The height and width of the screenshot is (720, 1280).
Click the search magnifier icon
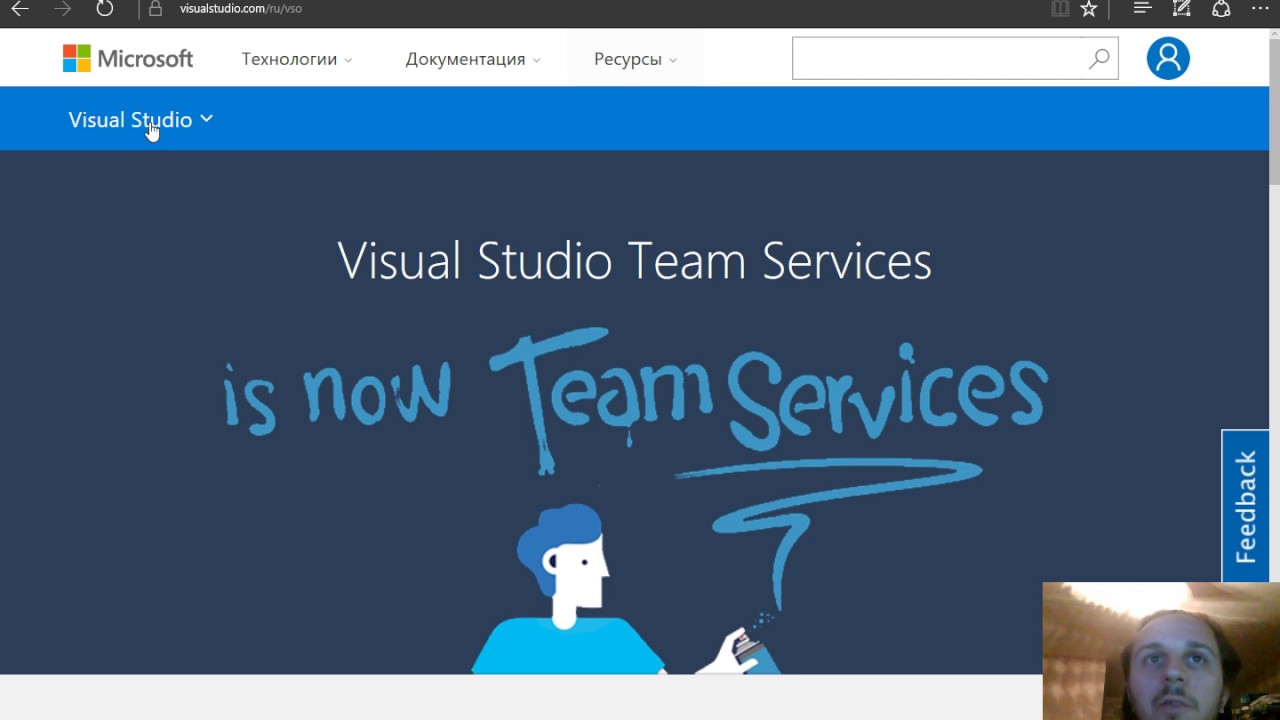[1099, 59]
